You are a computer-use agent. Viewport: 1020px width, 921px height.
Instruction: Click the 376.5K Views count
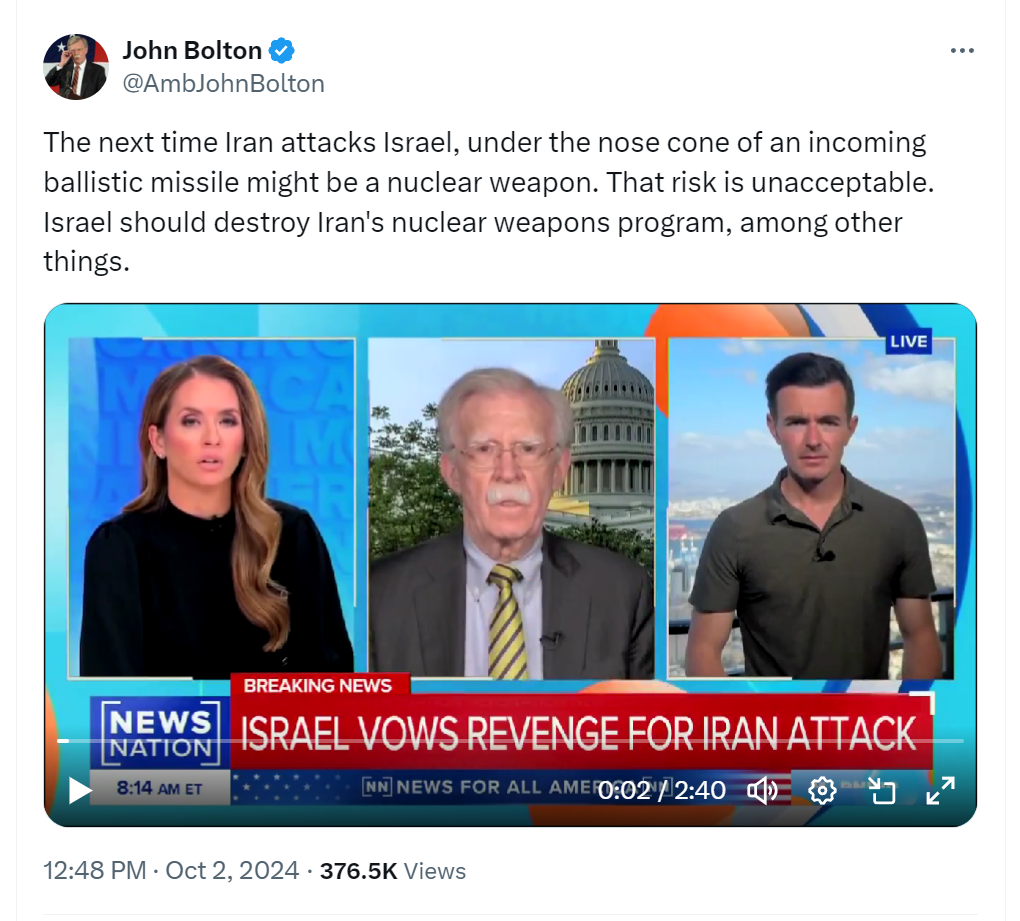coord(393,870)
